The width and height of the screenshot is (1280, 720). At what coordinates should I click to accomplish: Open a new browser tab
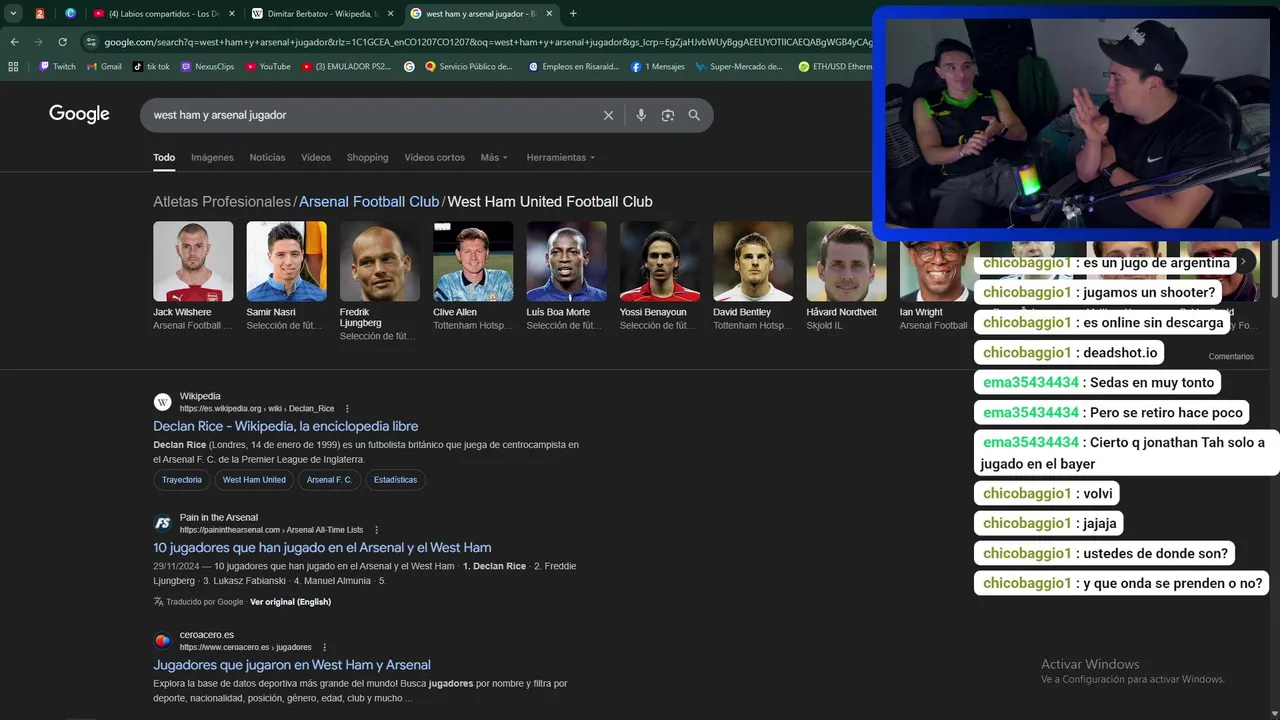[x=573, y=14]
